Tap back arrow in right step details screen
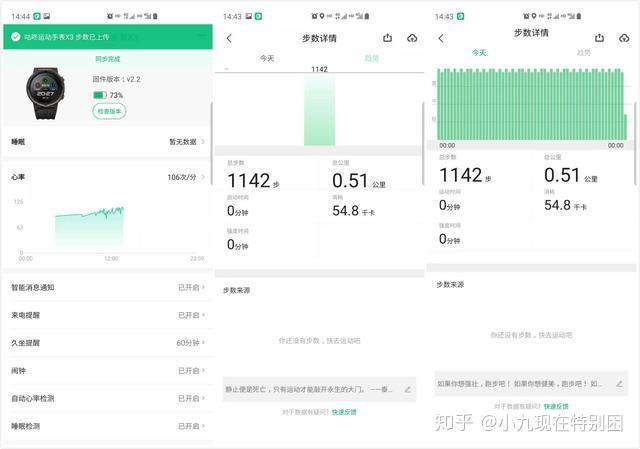 (441, 39)
